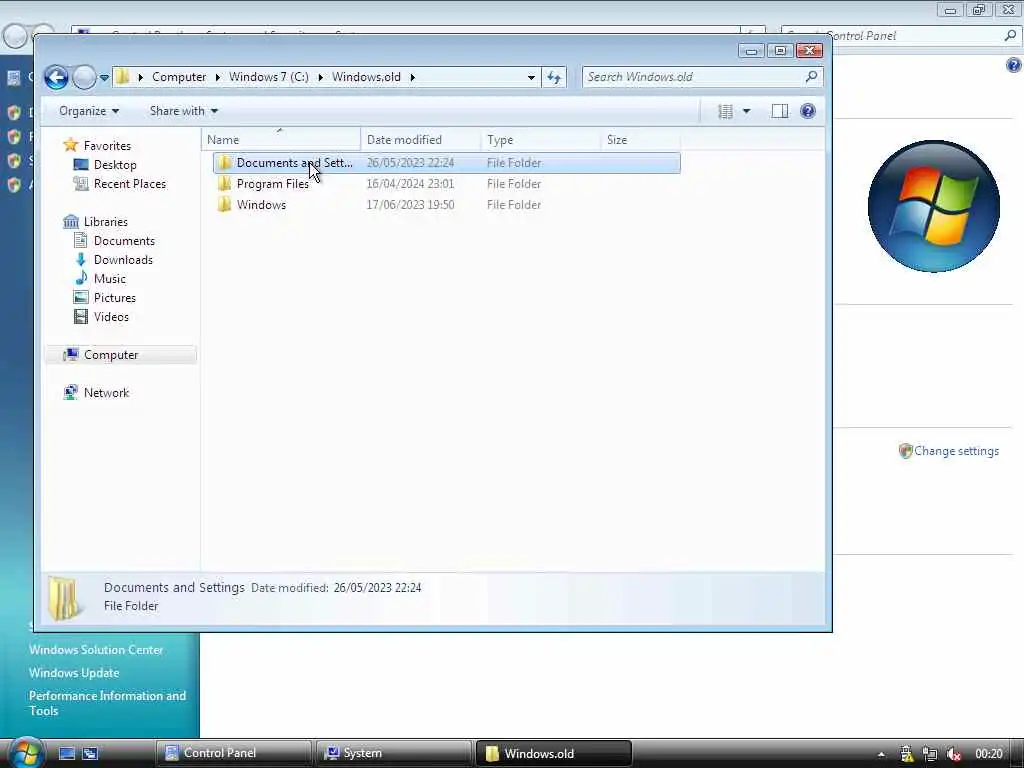The height and width of the screenshot is (768, 1024).
Task: Switch to System taskbar button
Action: point(393,753)
